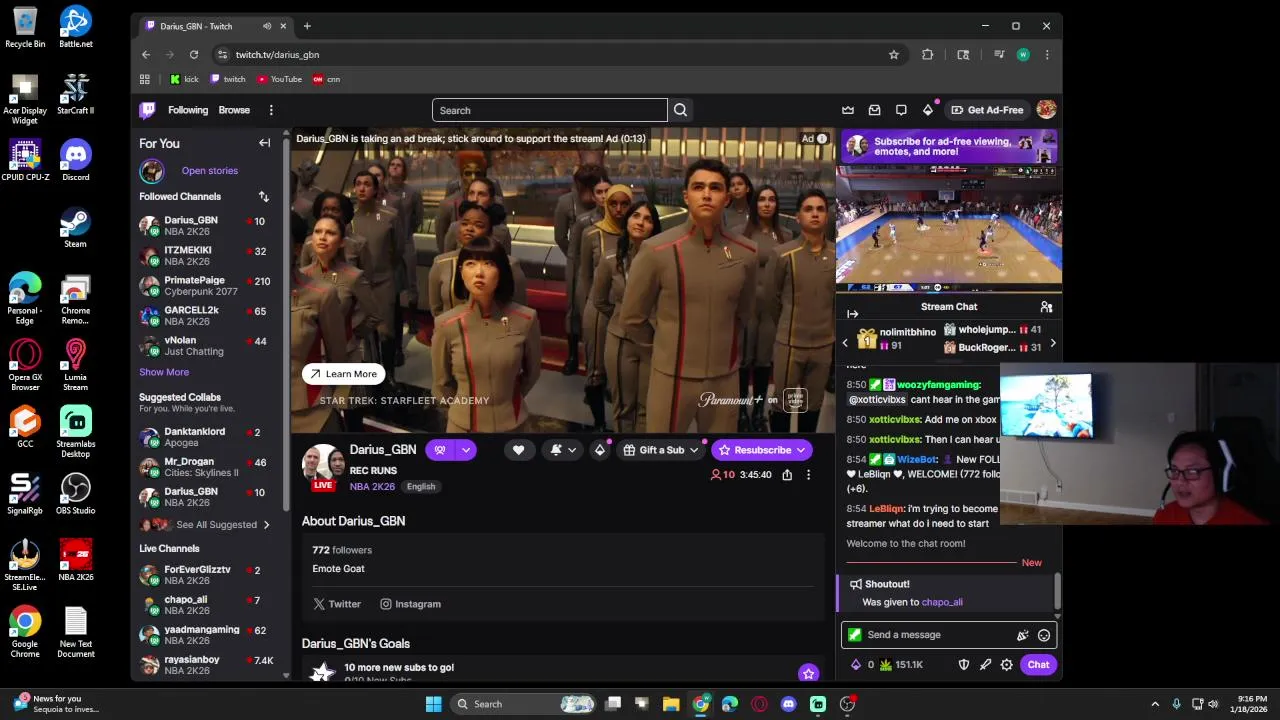Collapse the stream chat panel
The height and width of the screenshot is (720, 1280).
pyautogui.click(x=852, y=314)
